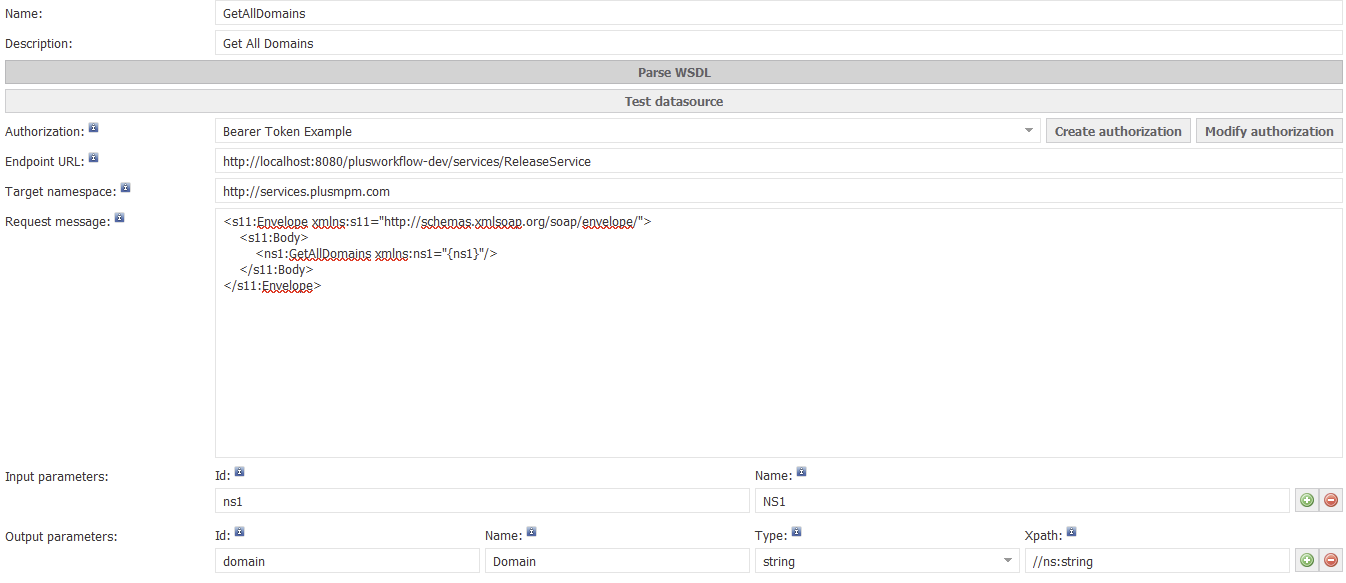Click the info icon beside output Xpath label
The width and height of the screenshot is (1346, 583).
[1071, 532]
